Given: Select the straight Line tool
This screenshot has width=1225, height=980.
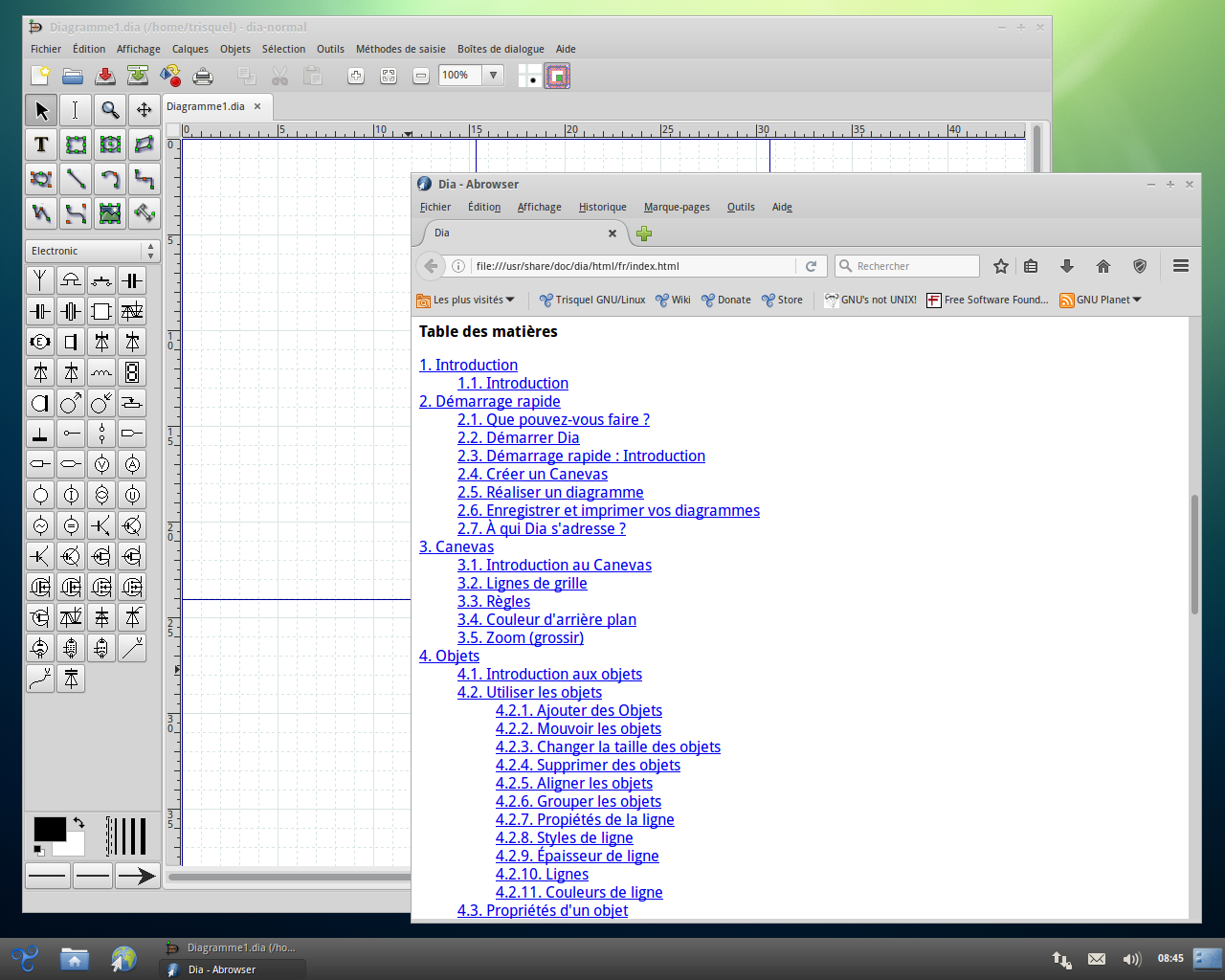Looking at the screenshot, I should coord(76,179).
